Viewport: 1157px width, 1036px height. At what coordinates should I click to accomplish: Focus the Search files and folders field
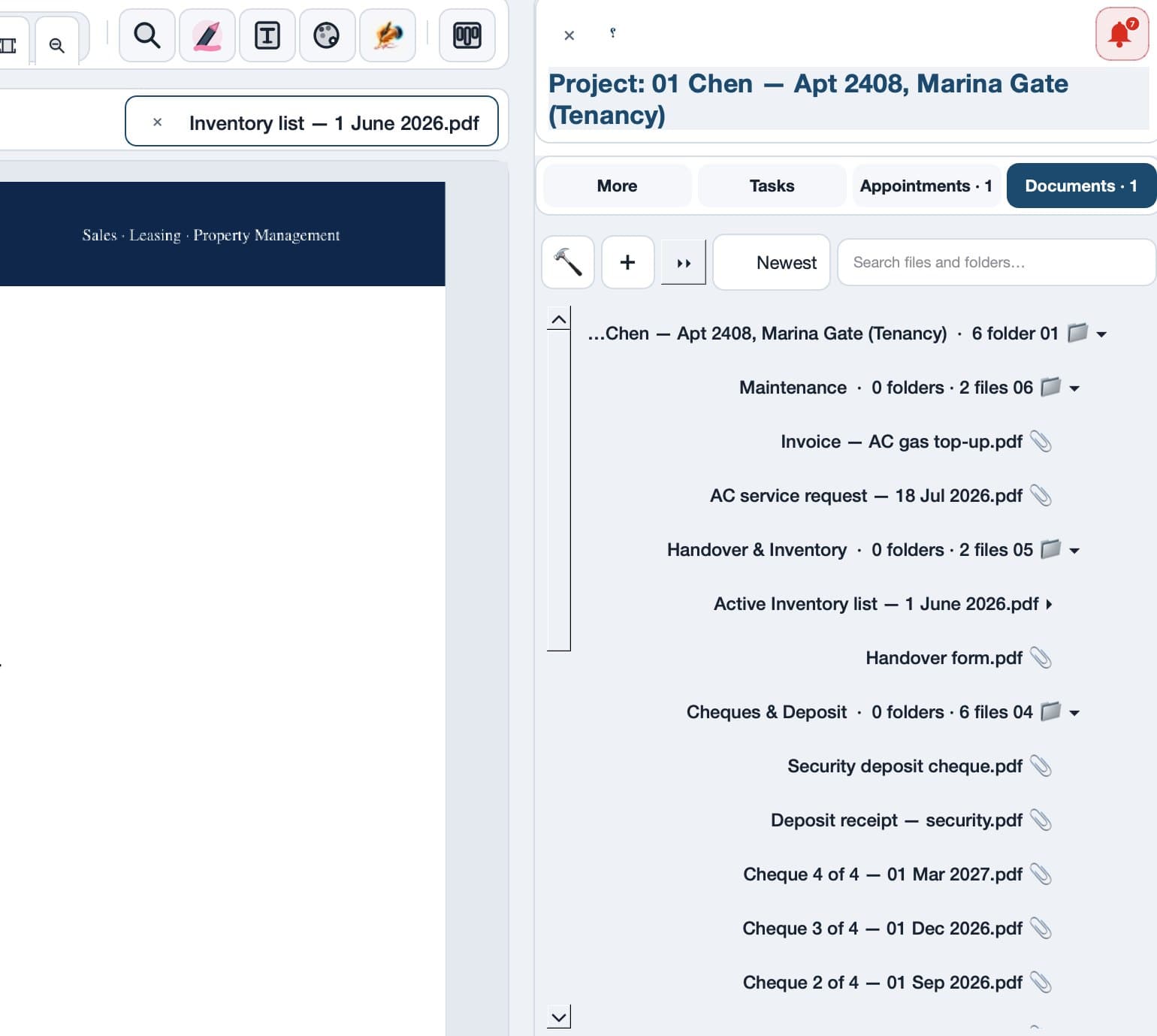[x=996, y=262]
